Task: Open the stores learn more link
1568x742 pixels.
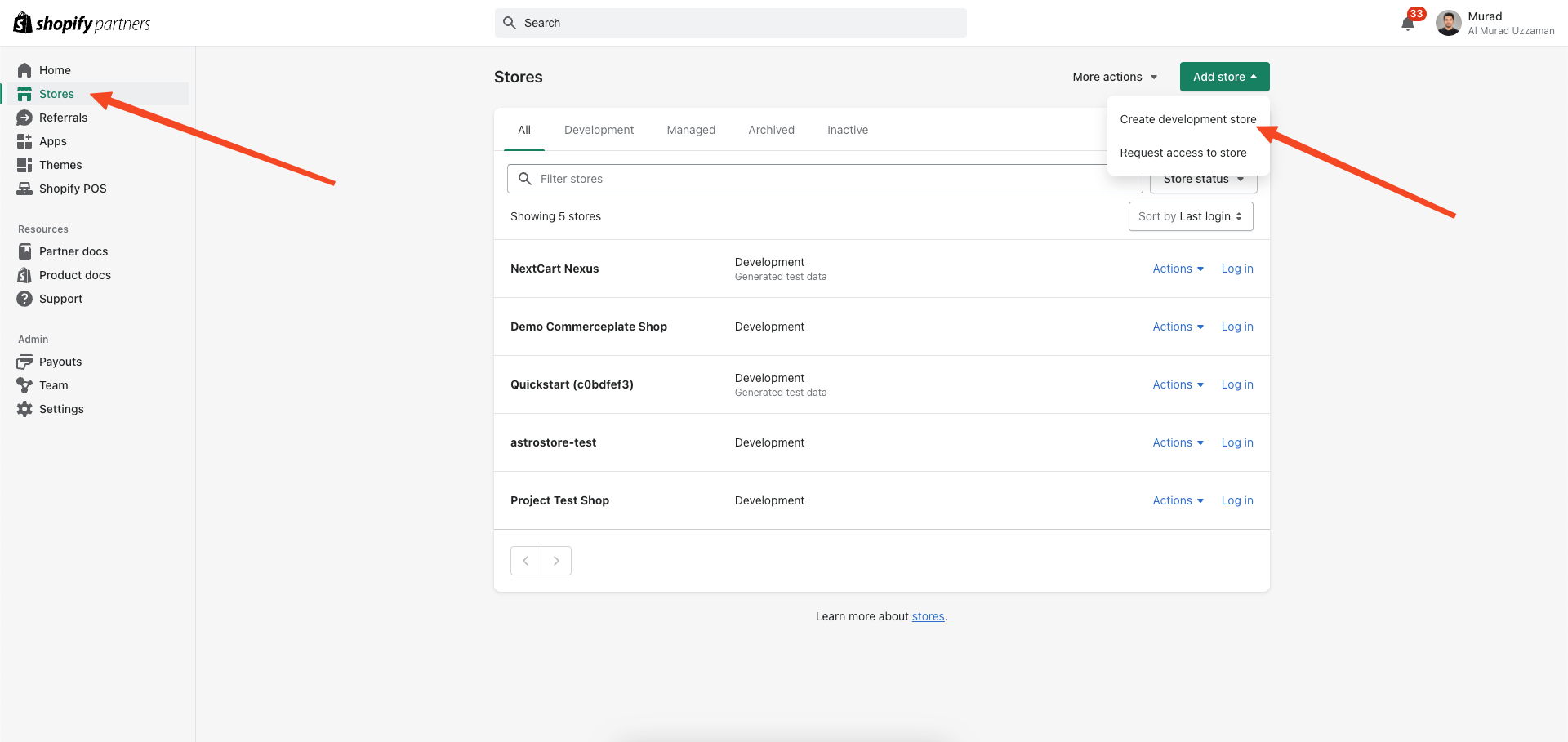Action: click(x=928, y=616)
